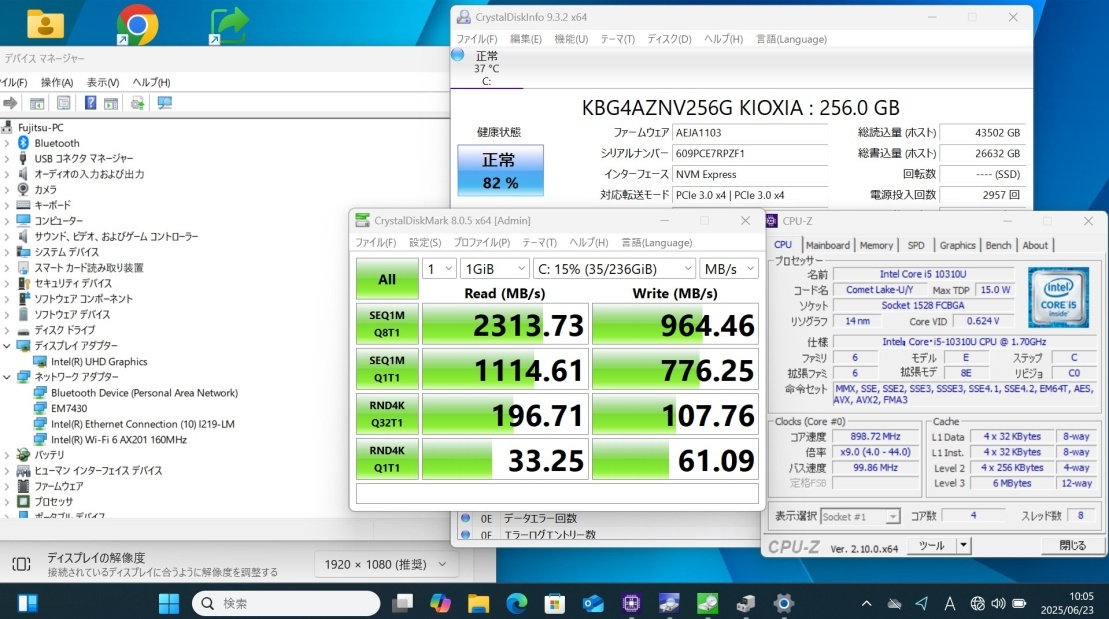Click the help question-mark icon in Device Manager toolbar
Screen dimensions: 1109x619
90,103
